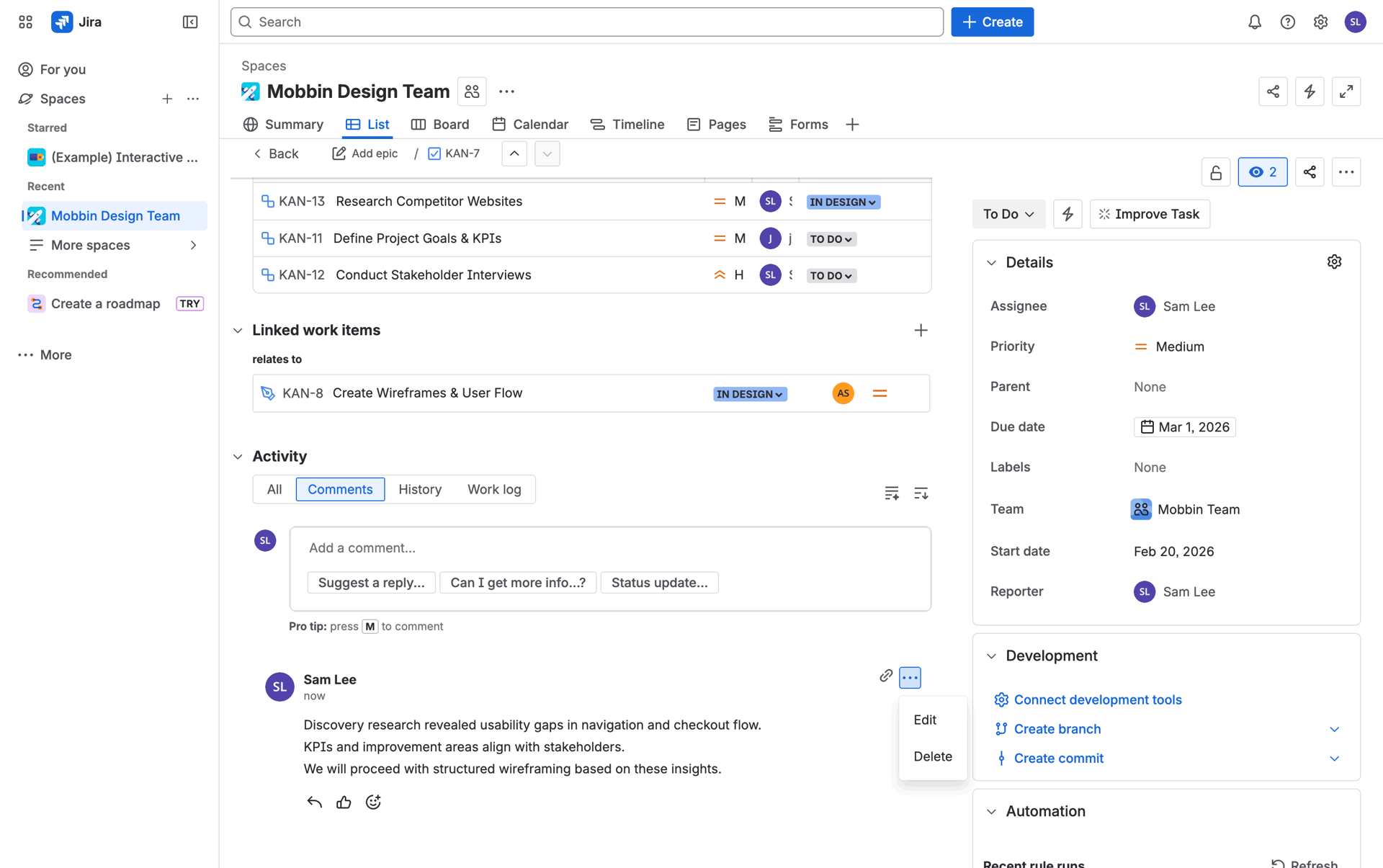Viewport: 1383px width, 868px height.
Task: Create a new space with plus in sidebar
Action: point(167,99)
